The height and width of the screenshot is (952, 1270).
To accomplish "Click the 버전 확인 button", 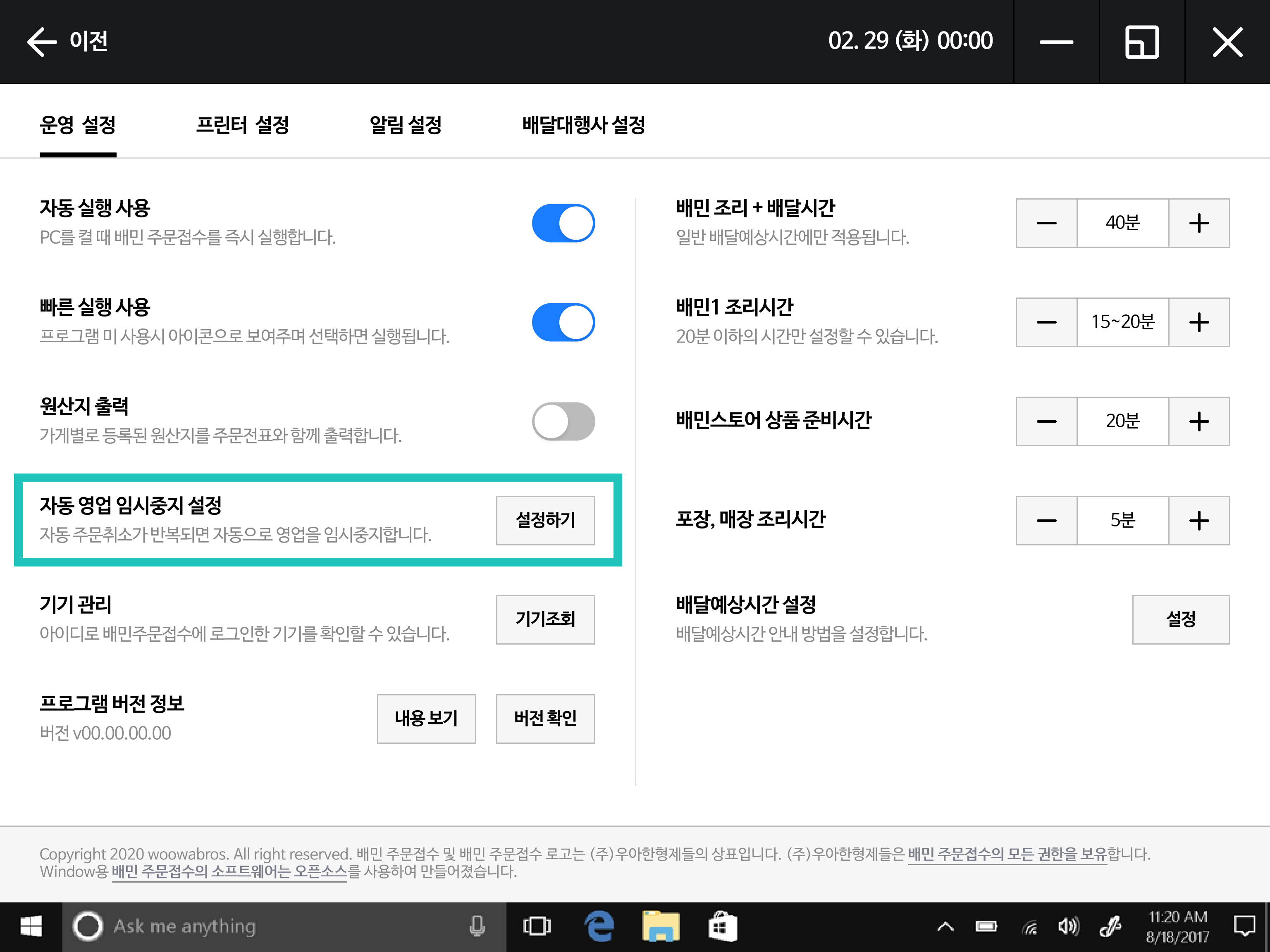I will click(545, 719).
